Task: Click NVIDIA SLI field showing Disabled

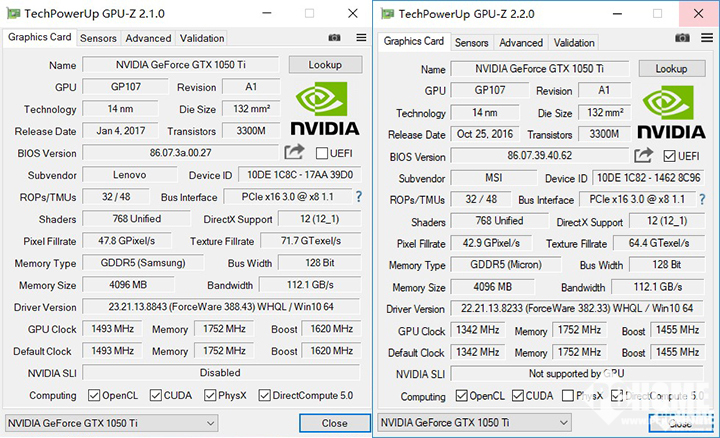Action: [221, 373]
